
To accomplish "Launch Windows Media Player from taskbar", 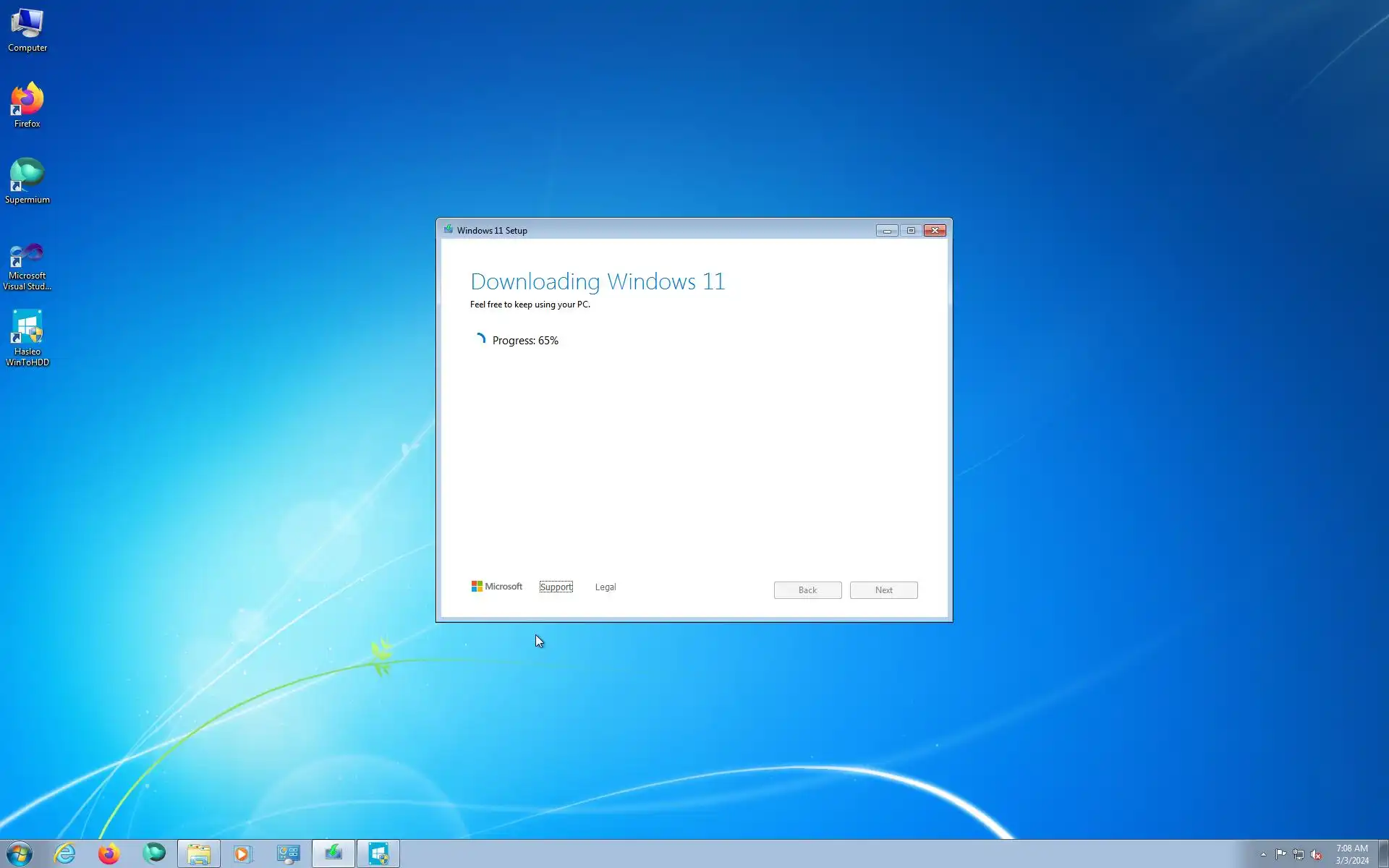I will 242,854.
